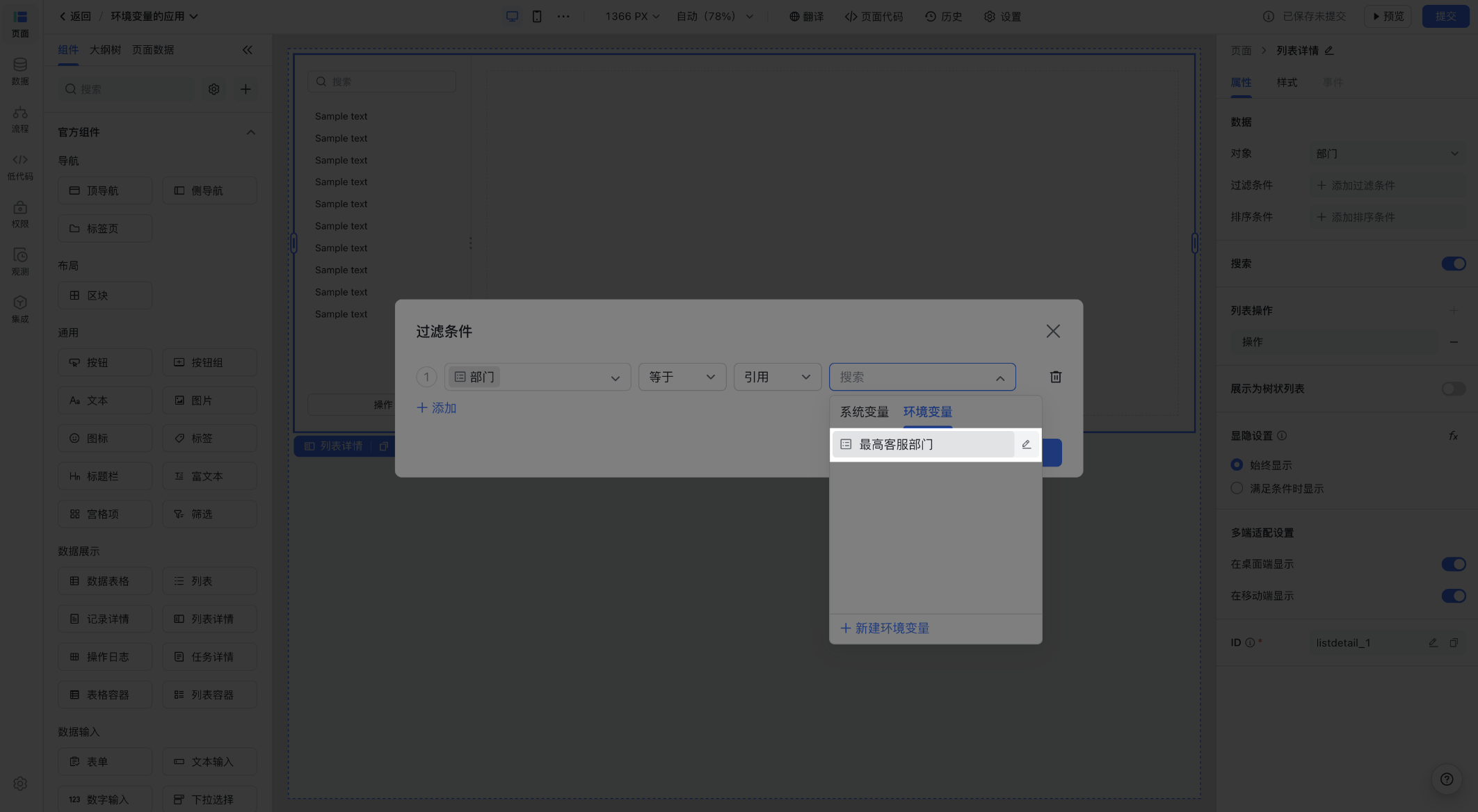Click the 提交 button
Screen dimensions: 1478x812
[1445, 16]
